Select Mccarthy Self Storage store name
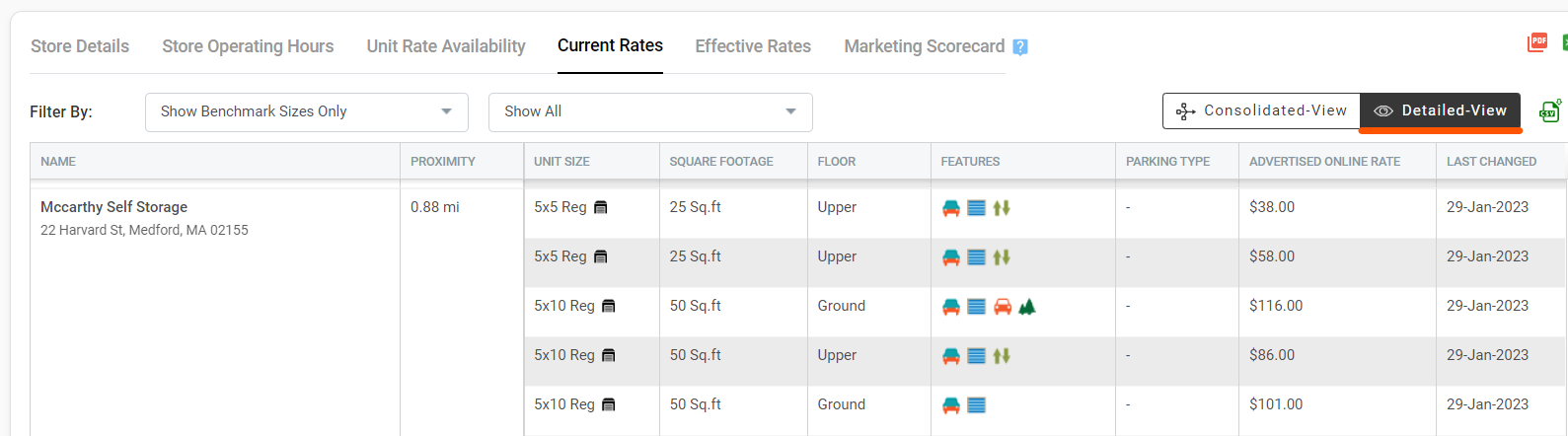 point(113,207)
